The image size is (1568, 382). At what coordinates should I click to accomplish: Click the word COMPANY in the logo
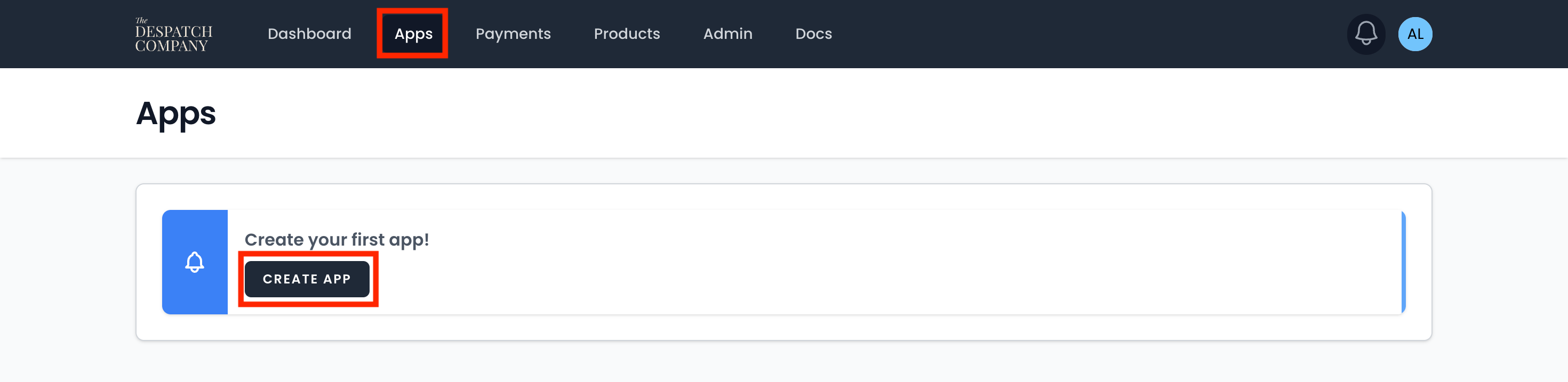172,46
